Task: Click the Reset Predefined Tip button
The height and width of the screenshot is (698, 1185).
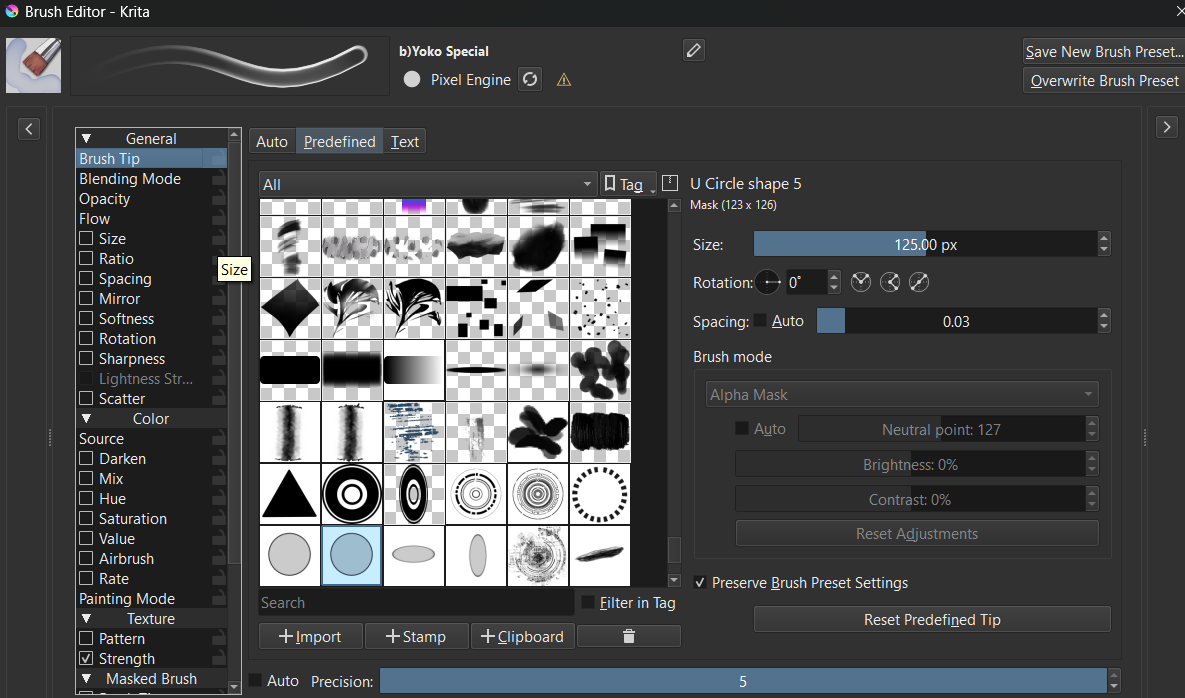Action: [x=931, y=620]
